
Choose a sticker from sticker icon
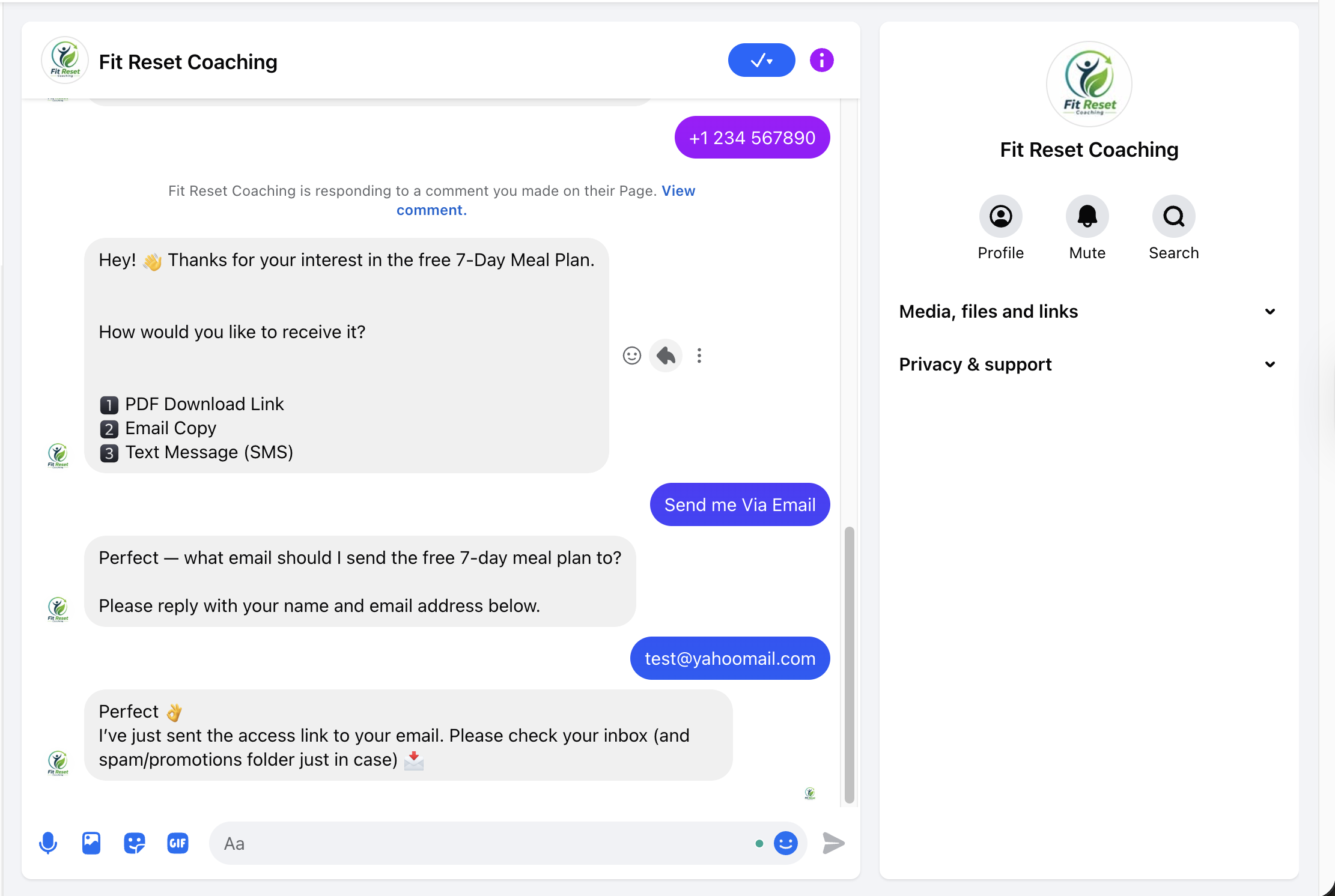pos(135,843)
